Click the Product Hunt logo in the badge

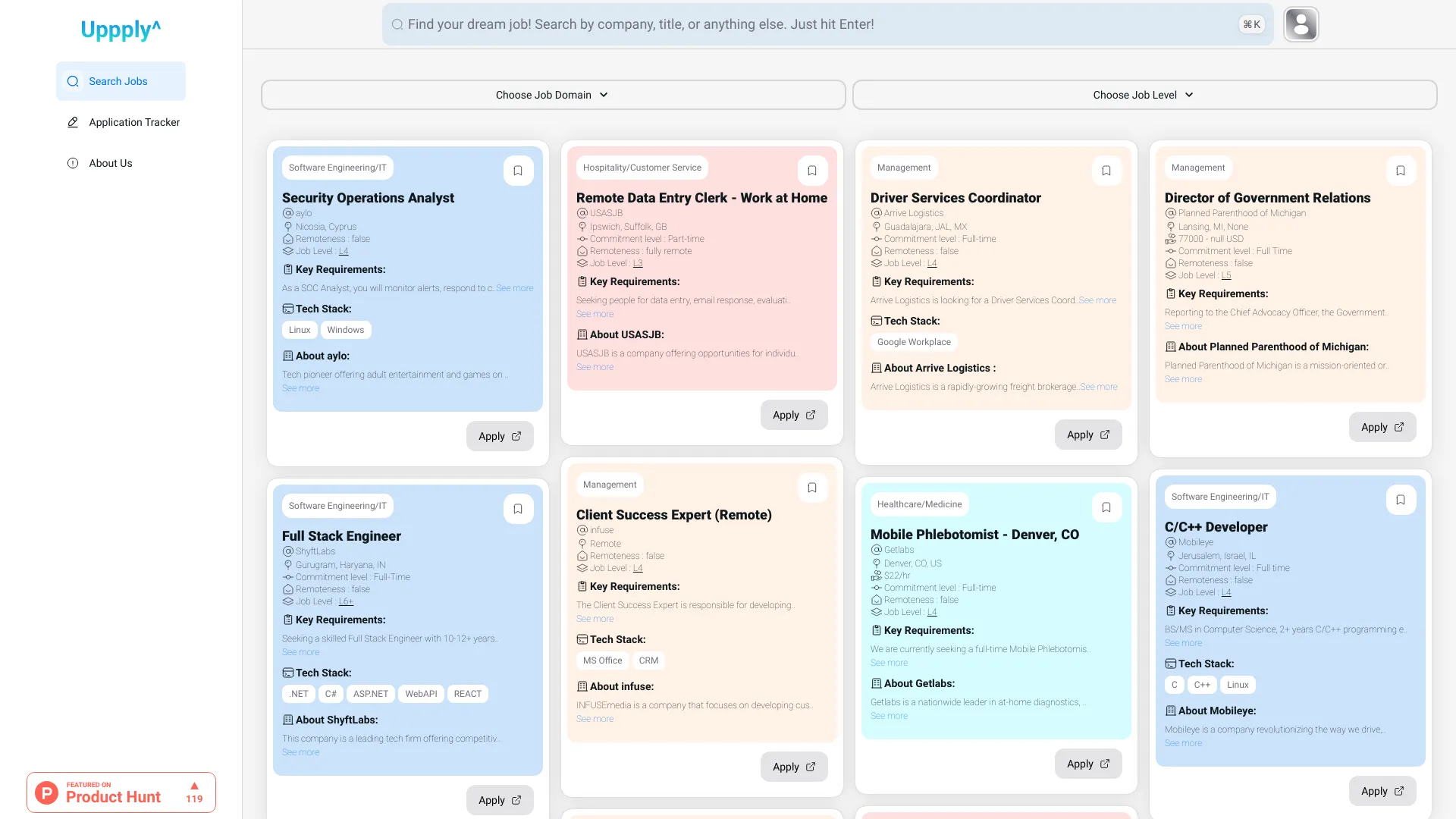(x=46, y=792)
